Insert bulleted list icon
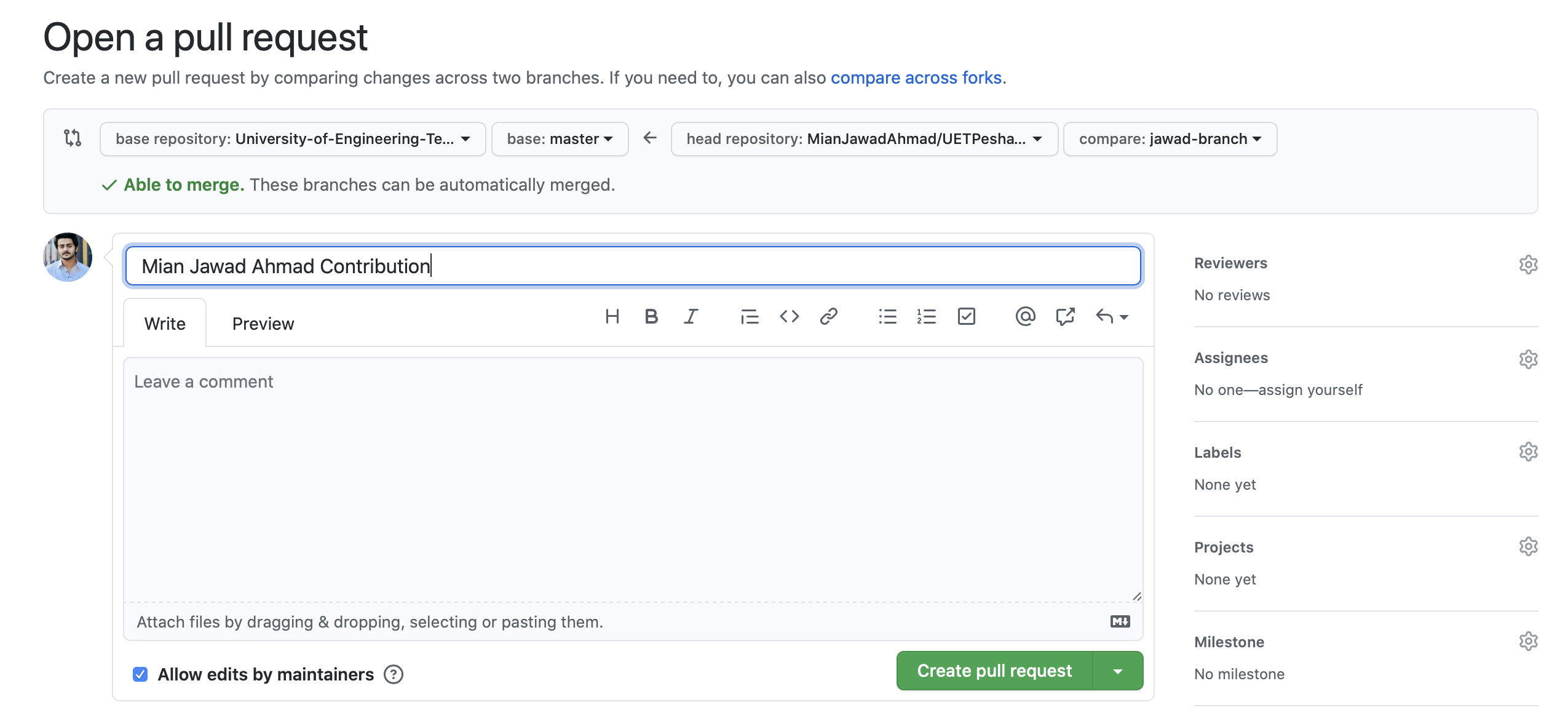This screenshot has width=1568, height=710. [887, 317]
